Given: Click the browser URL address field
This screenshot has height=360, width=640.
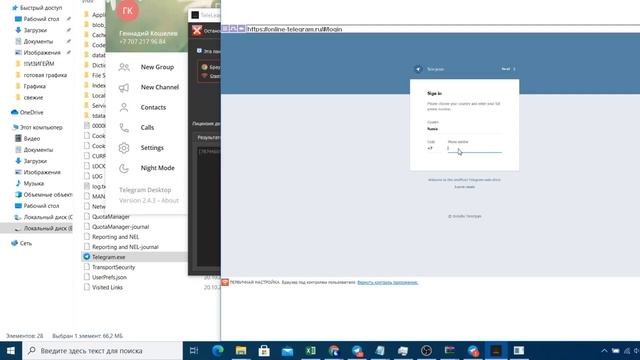Looking at the screenshot, I should pos(443,29).
